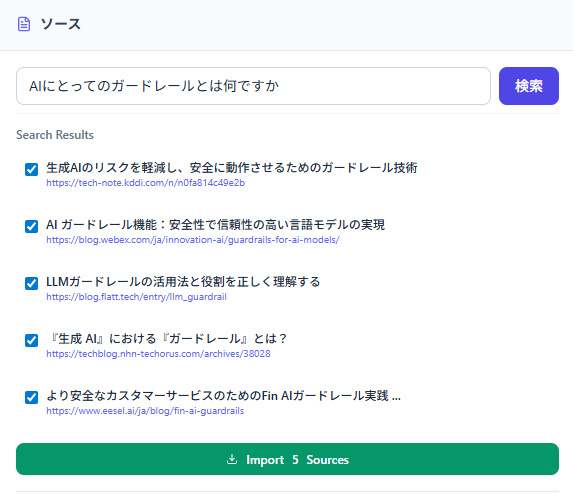
Task: Open the techblog.nhn-techorus.com archives link
Action: pos(158,354)
